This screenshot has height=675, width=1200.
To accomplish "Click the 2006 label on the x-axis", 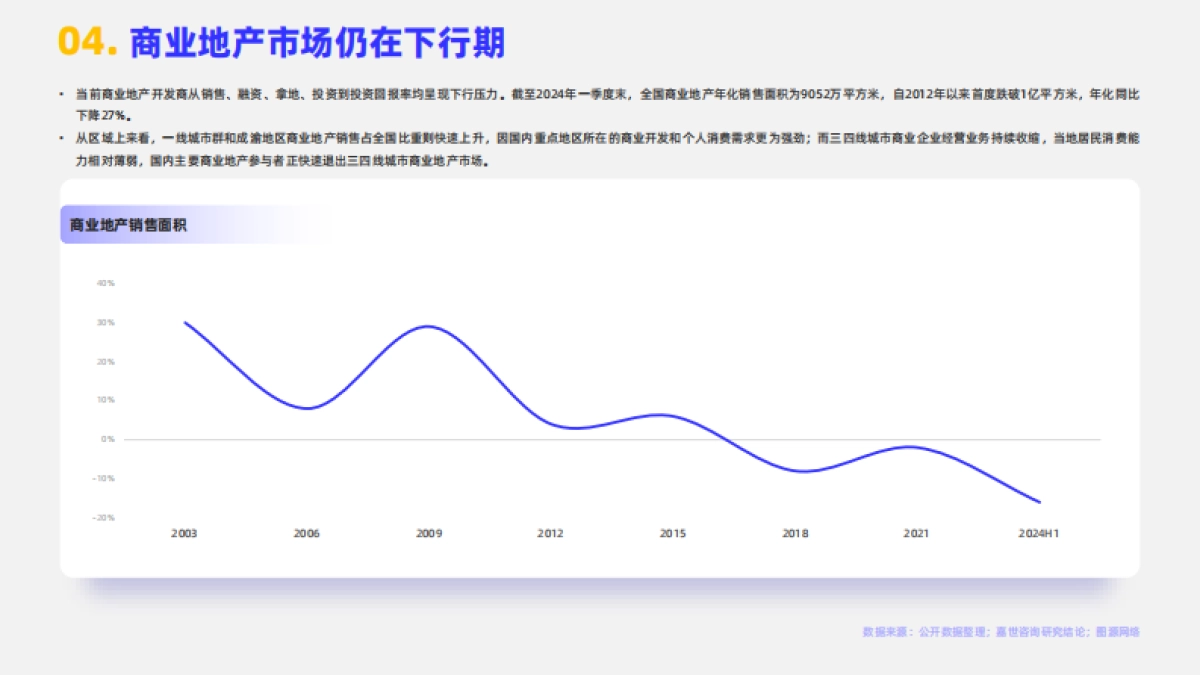I will click(307, 534).
